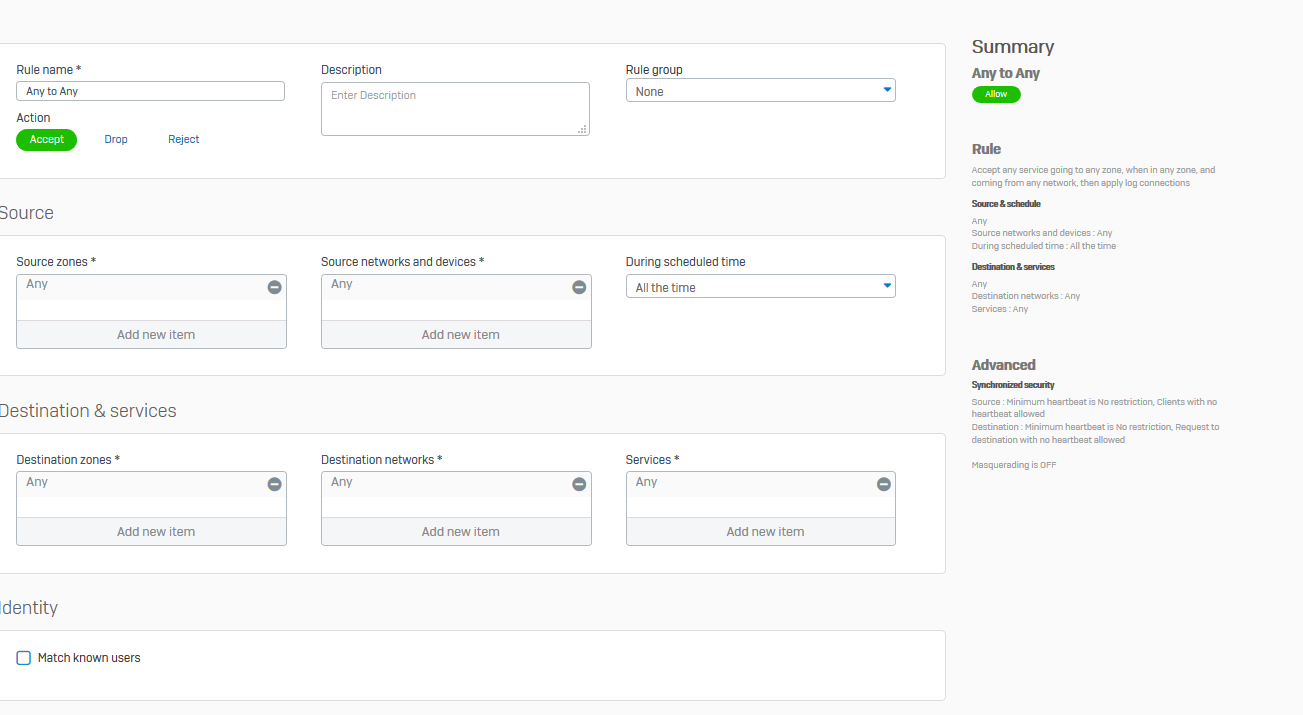This screenshot has height=715, width=1303.
Task: Click the green Allow badge in Summary
Action: (996, 94)
